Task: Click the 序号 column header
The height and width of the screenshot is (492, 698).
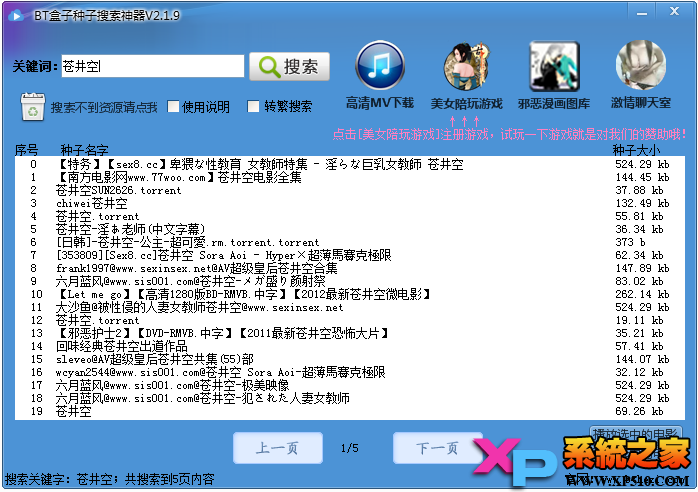Action: [26, 150]
